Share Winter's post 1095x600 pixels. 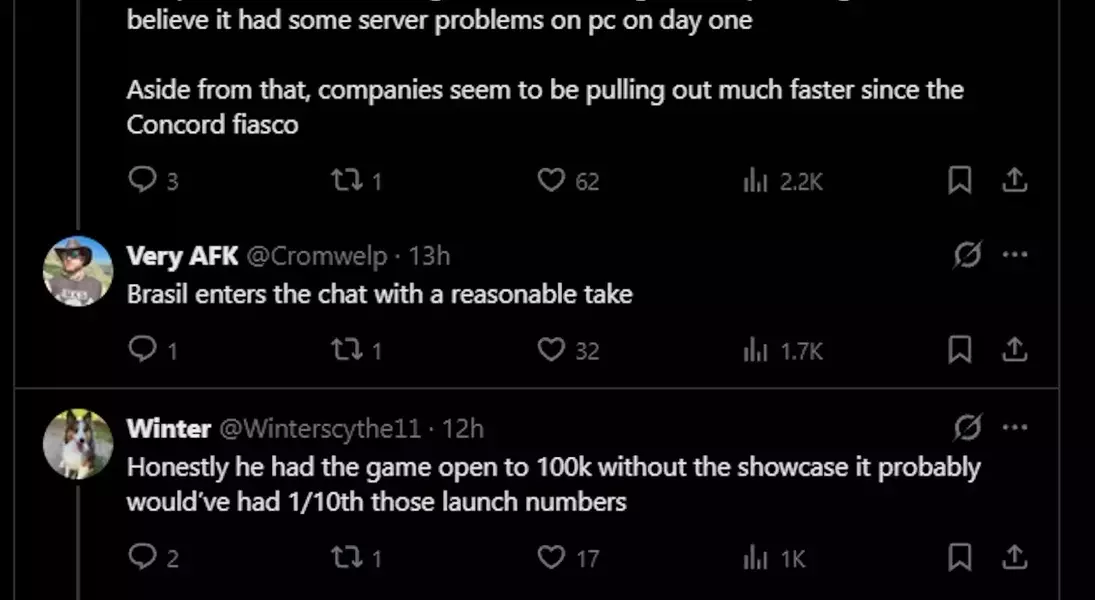(1014, 557)
